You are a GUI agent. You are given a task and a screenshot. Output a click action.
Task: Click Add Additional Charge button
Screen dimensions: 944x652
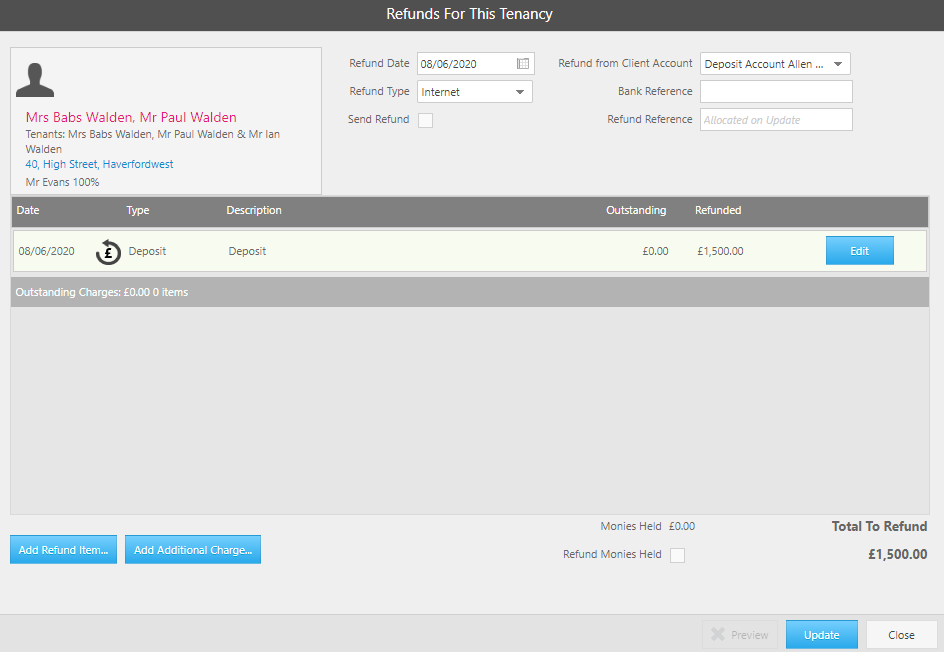click(193, 550)
